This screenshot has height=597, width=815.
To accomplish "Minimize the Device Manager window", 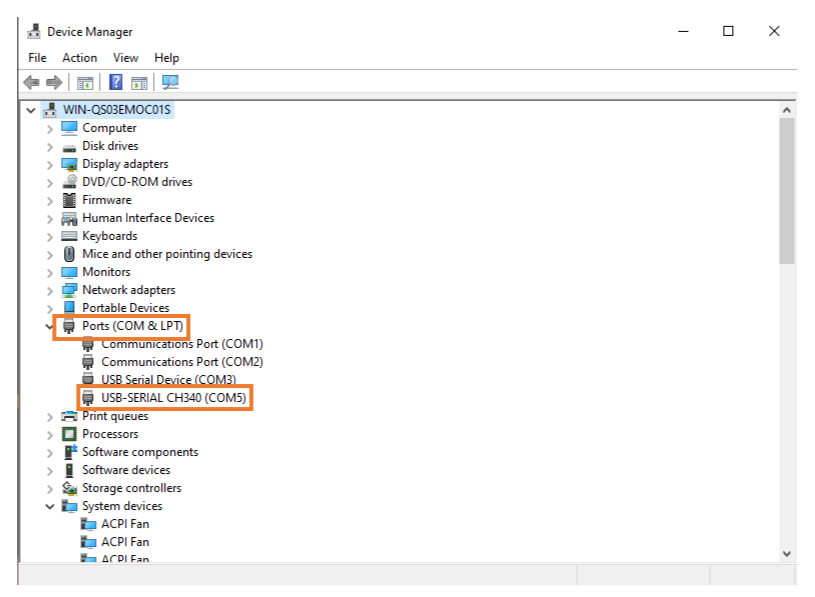I will coord(683,31).
